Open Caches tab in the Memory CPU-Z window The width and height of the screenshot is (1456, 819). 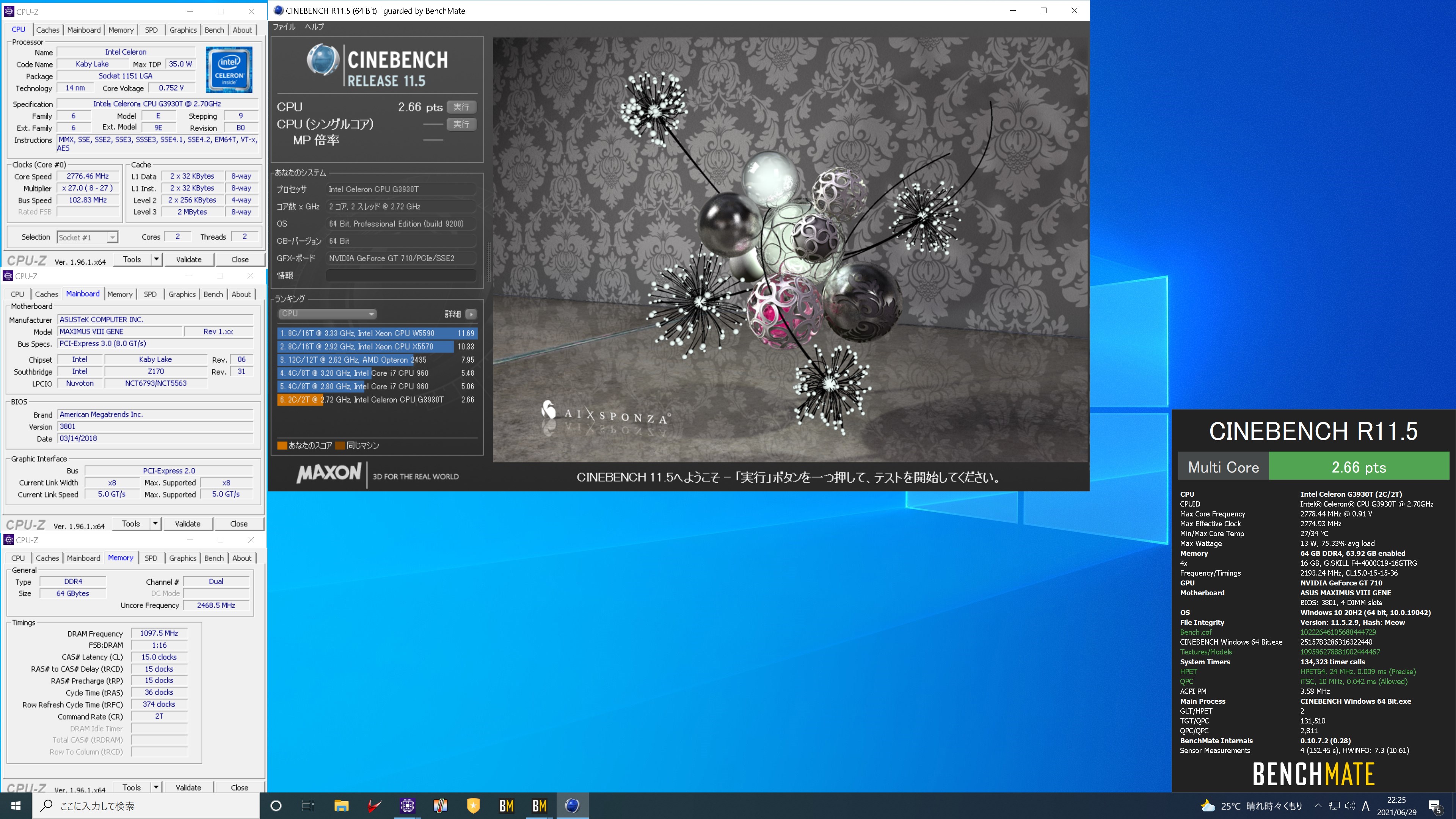[47, 559]
